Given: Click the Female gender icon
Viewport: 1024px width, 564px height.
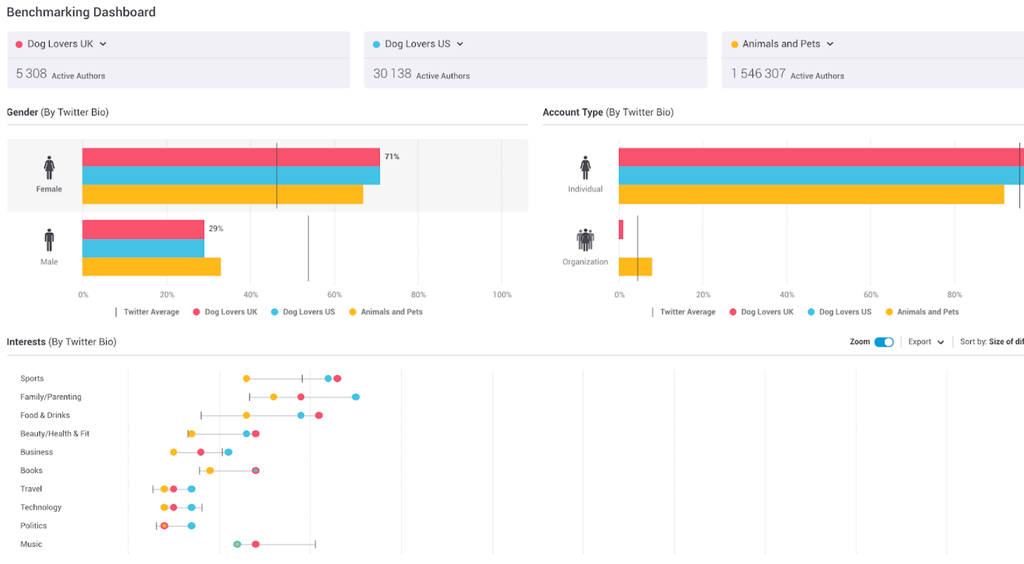Looking at the screenshot, I should 49,167.
